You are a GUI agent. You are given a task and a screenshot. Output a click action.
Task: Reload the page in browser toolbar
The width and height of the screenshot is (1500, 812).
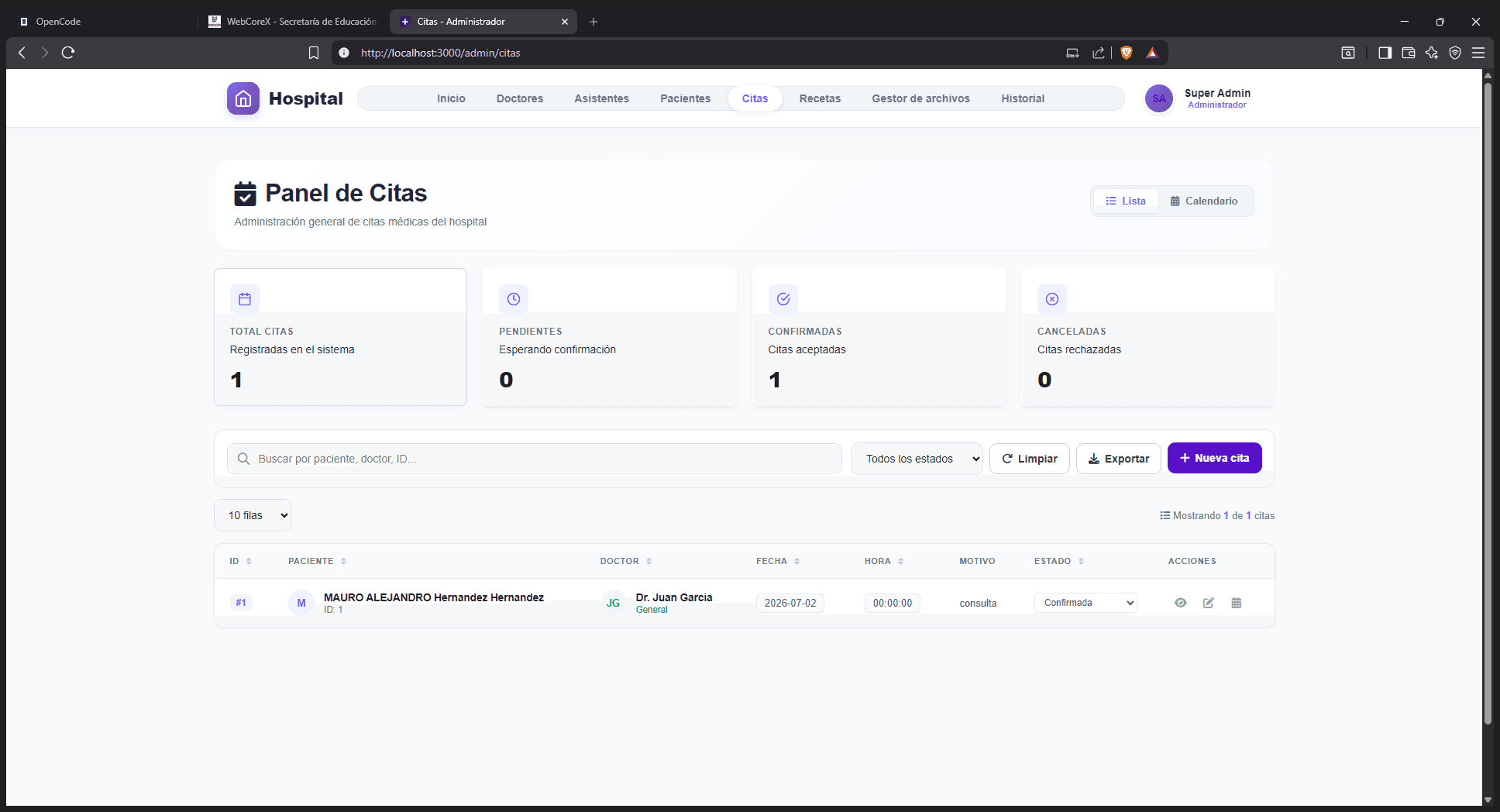pyautogui.click(x=68, y=53)
